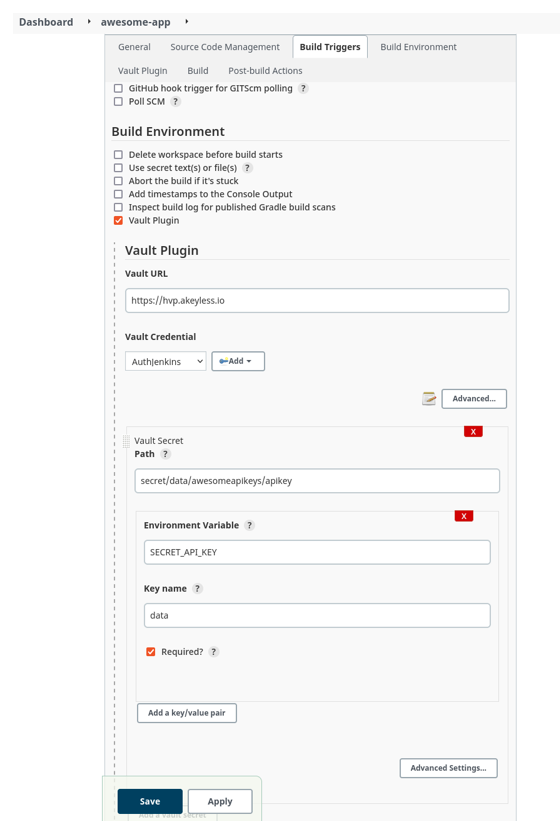Viewport: 560px width, 836px height.
Task: Enable Add timestamps to the Console Output
Action: point(118,194)
